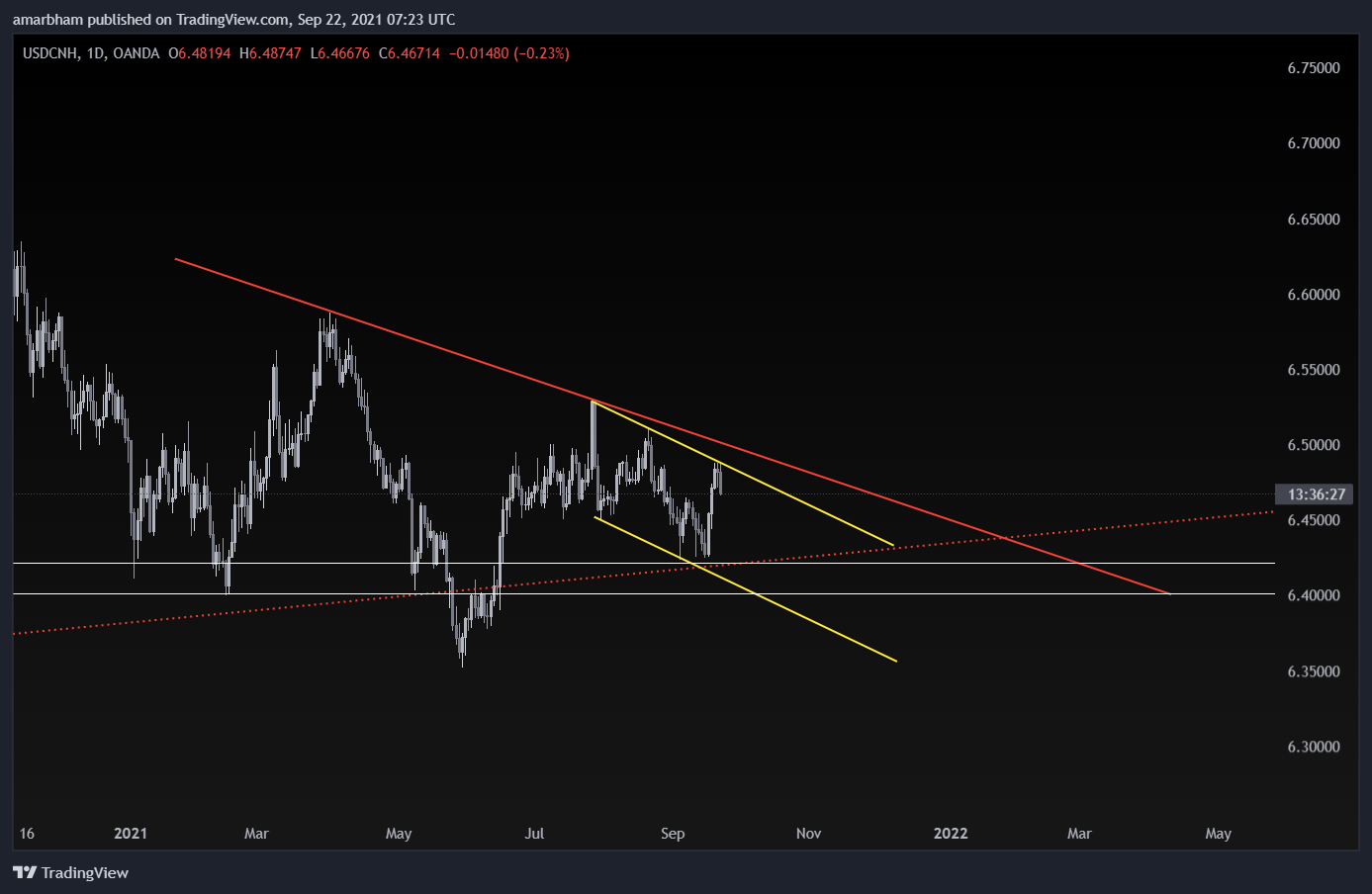Image resolution: width=1372 pixels, height=894 pixels.
Task: Click the 1D timeframe label
Action: [96, 53]
